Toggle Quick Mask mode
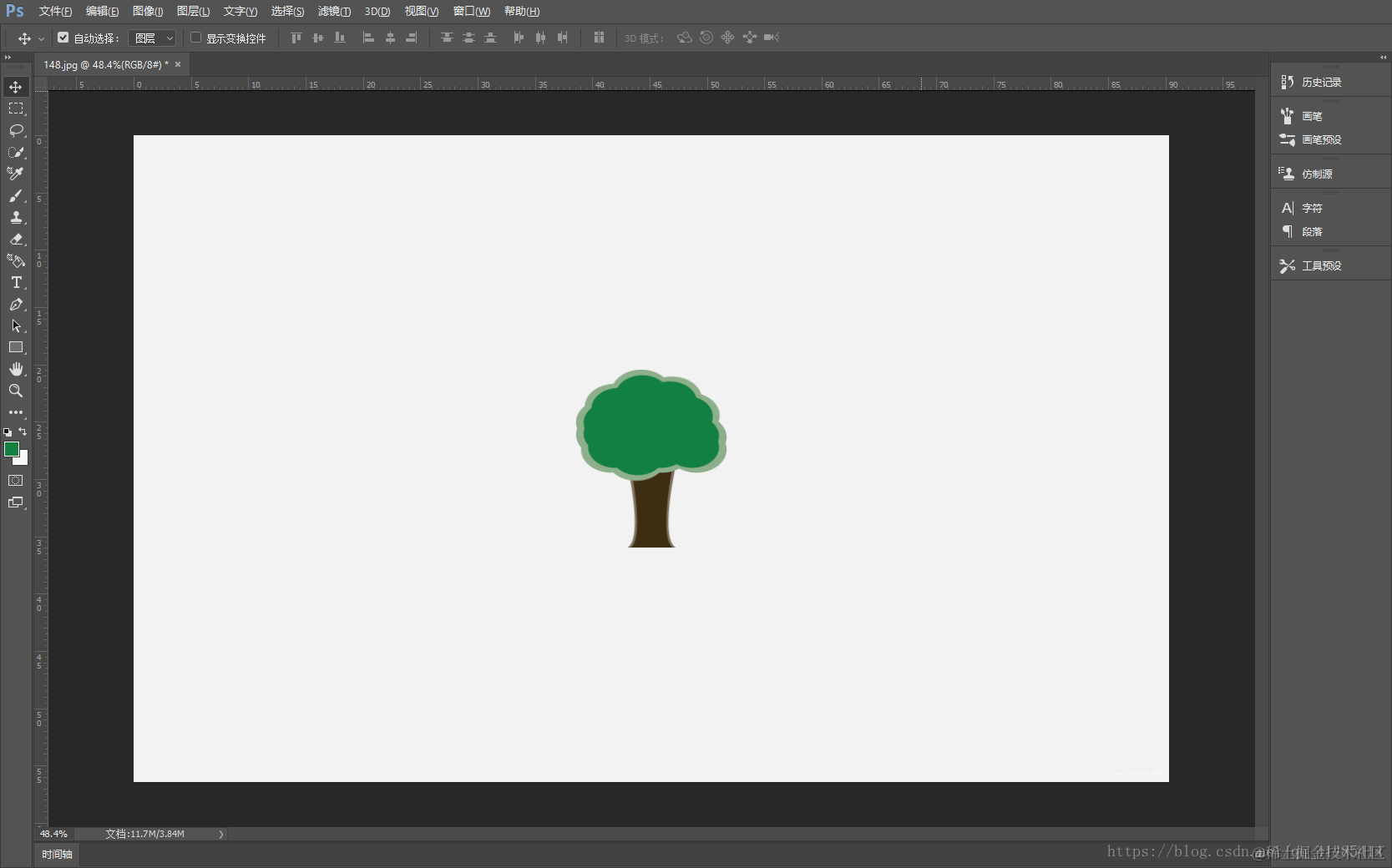 click(16, 480)
